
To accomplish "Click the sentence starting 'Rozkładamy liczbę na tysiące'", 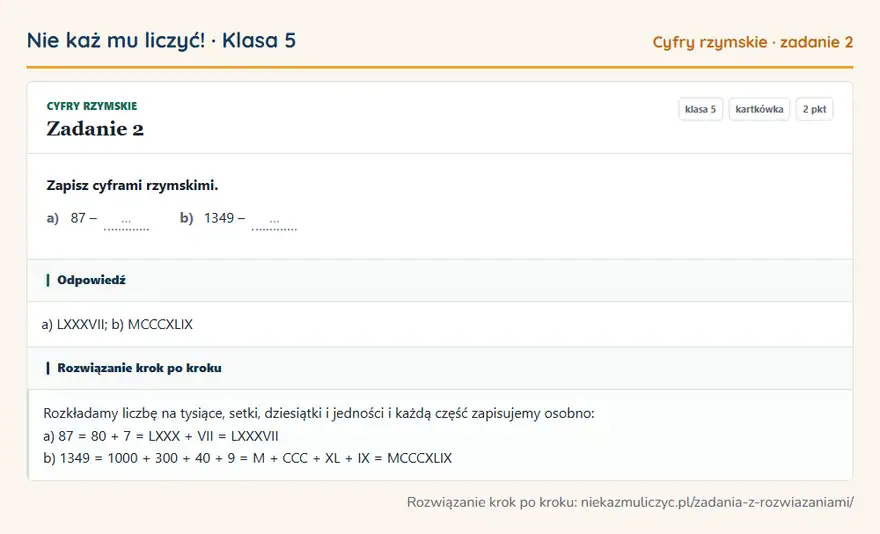I will pyautogui.click(x=319, y=413).
